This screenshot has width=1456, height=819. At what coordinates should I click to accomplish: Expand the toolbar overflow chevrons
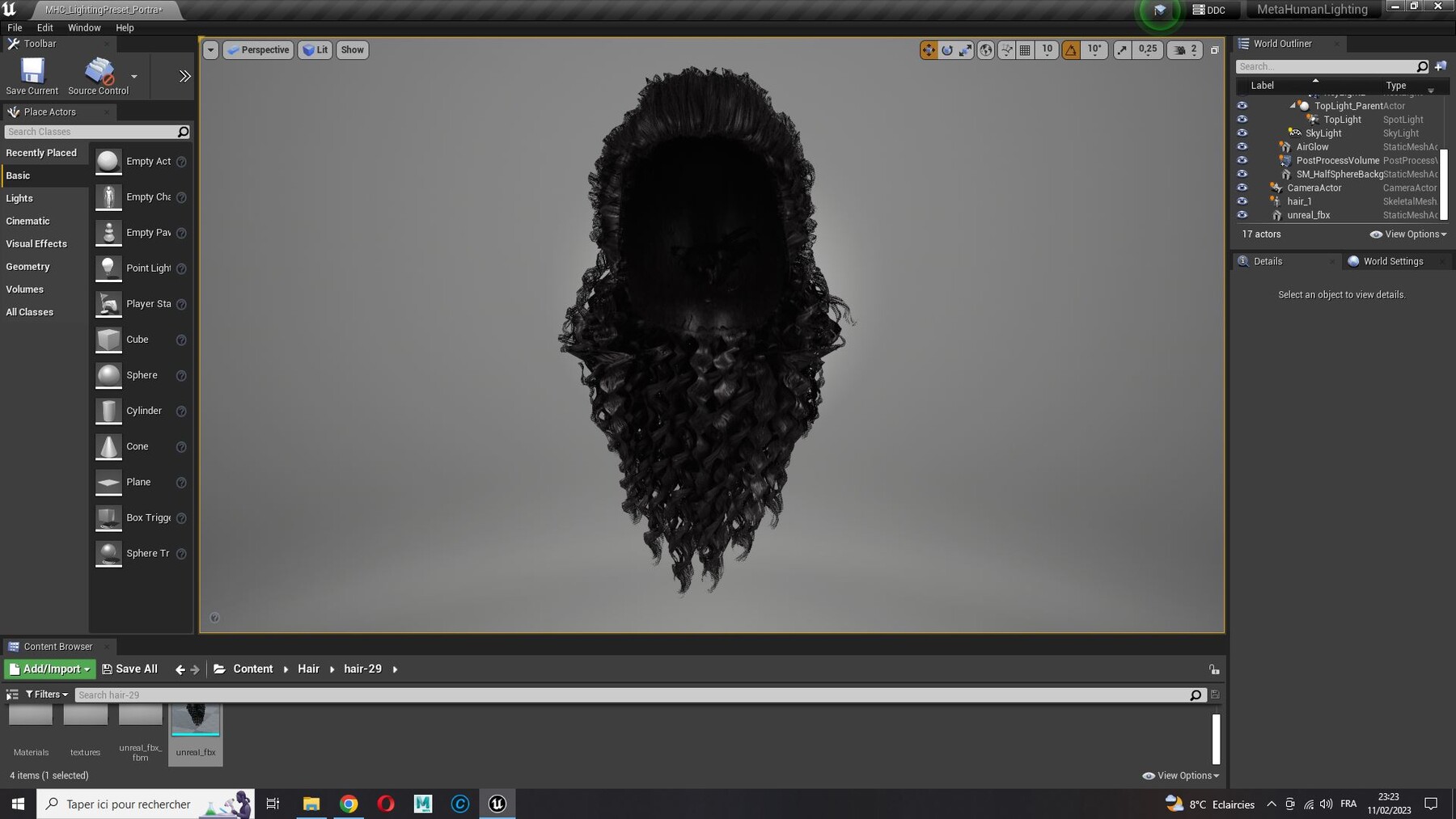tap(184, 76)
